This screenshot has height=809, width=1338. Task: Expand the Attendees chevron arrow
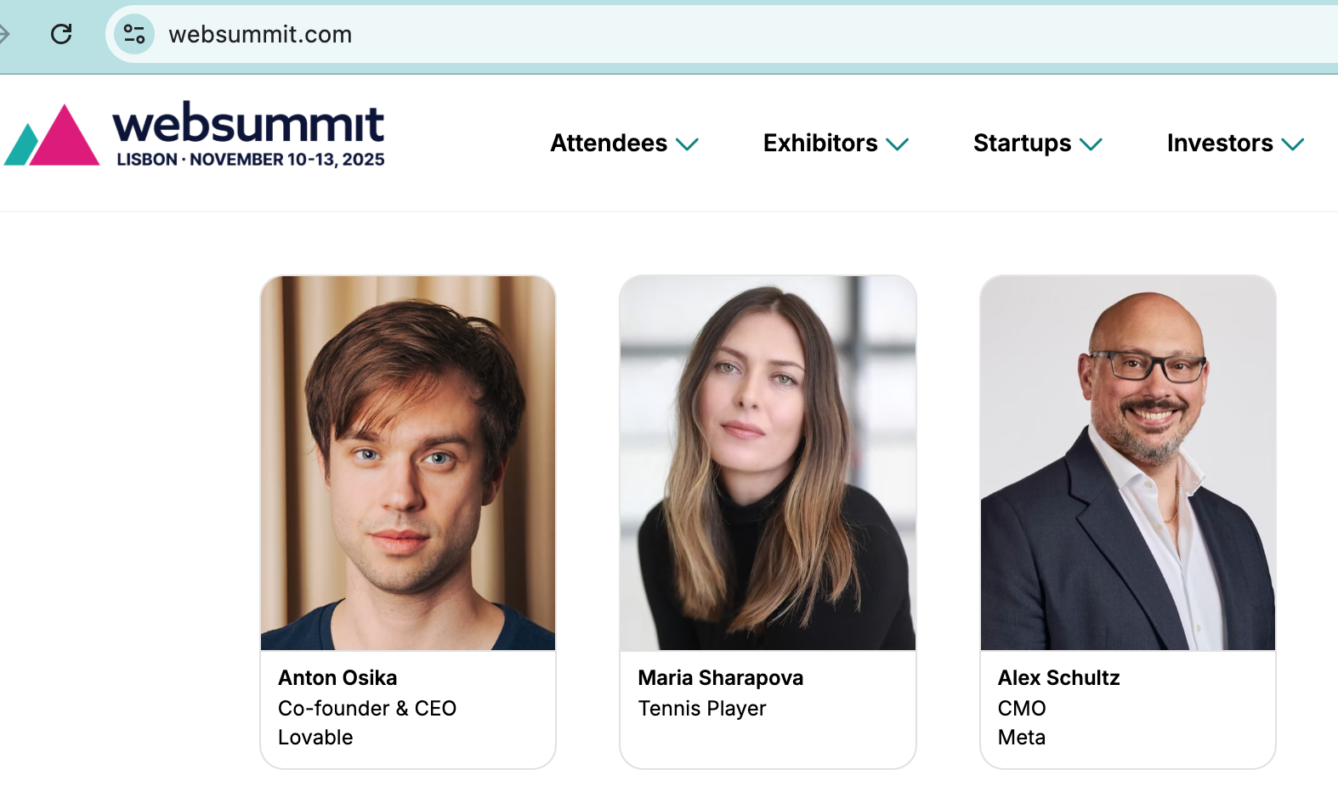pyautogui.click(x=687, y=144)
